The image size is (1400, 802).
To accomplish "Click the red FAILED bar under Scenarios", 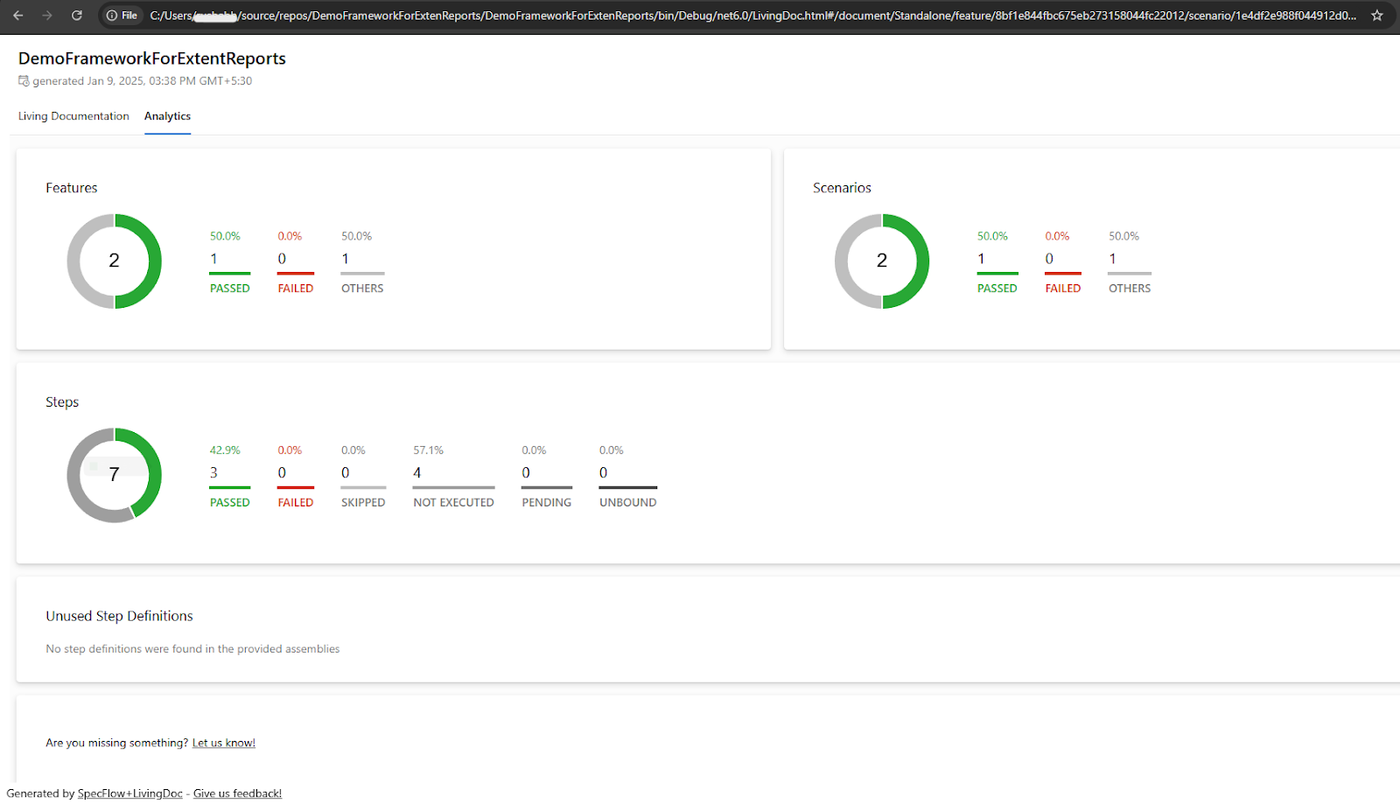I will click(1063, 273).
